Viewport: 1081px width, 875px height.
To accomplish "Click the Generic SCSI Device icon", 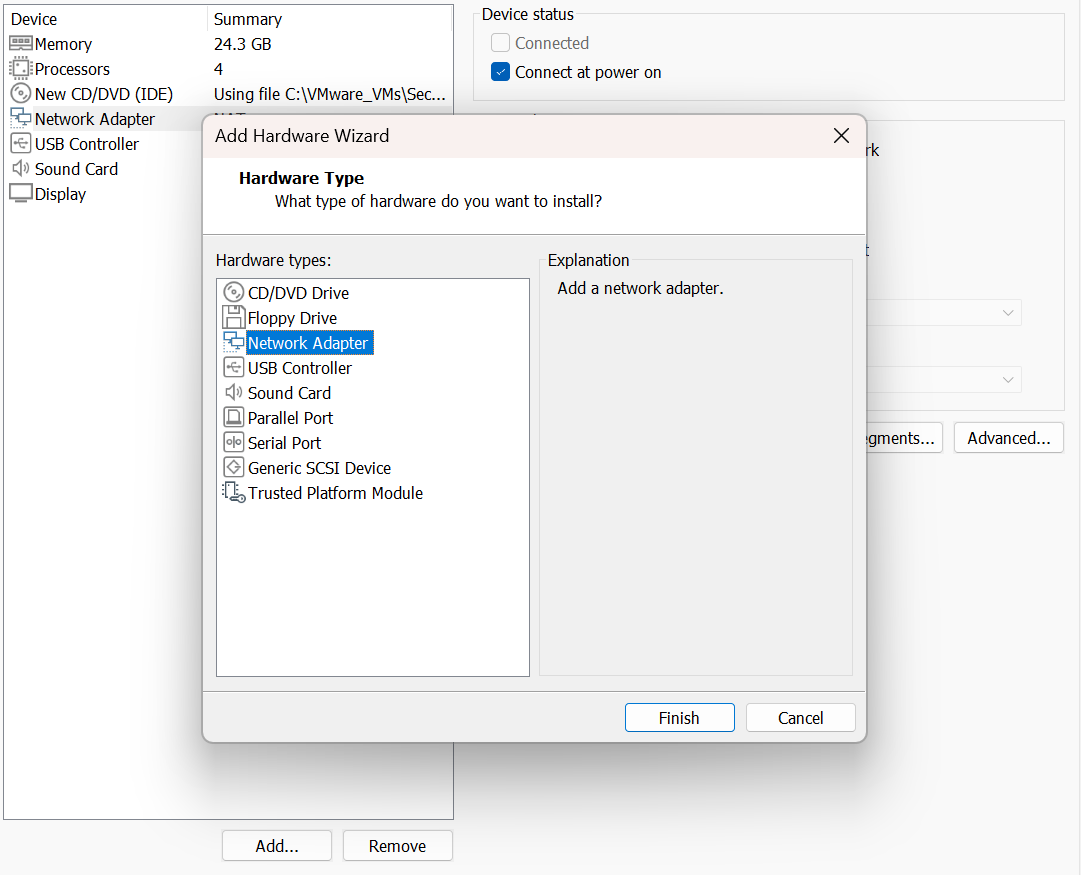I will (x=233, y=468).
